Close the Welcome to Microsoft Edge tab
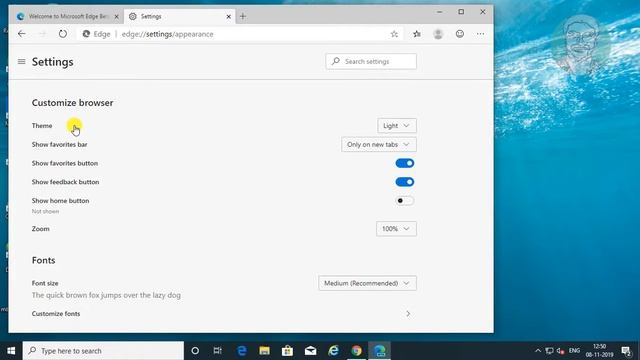640x360 pixels. (116, 17)
